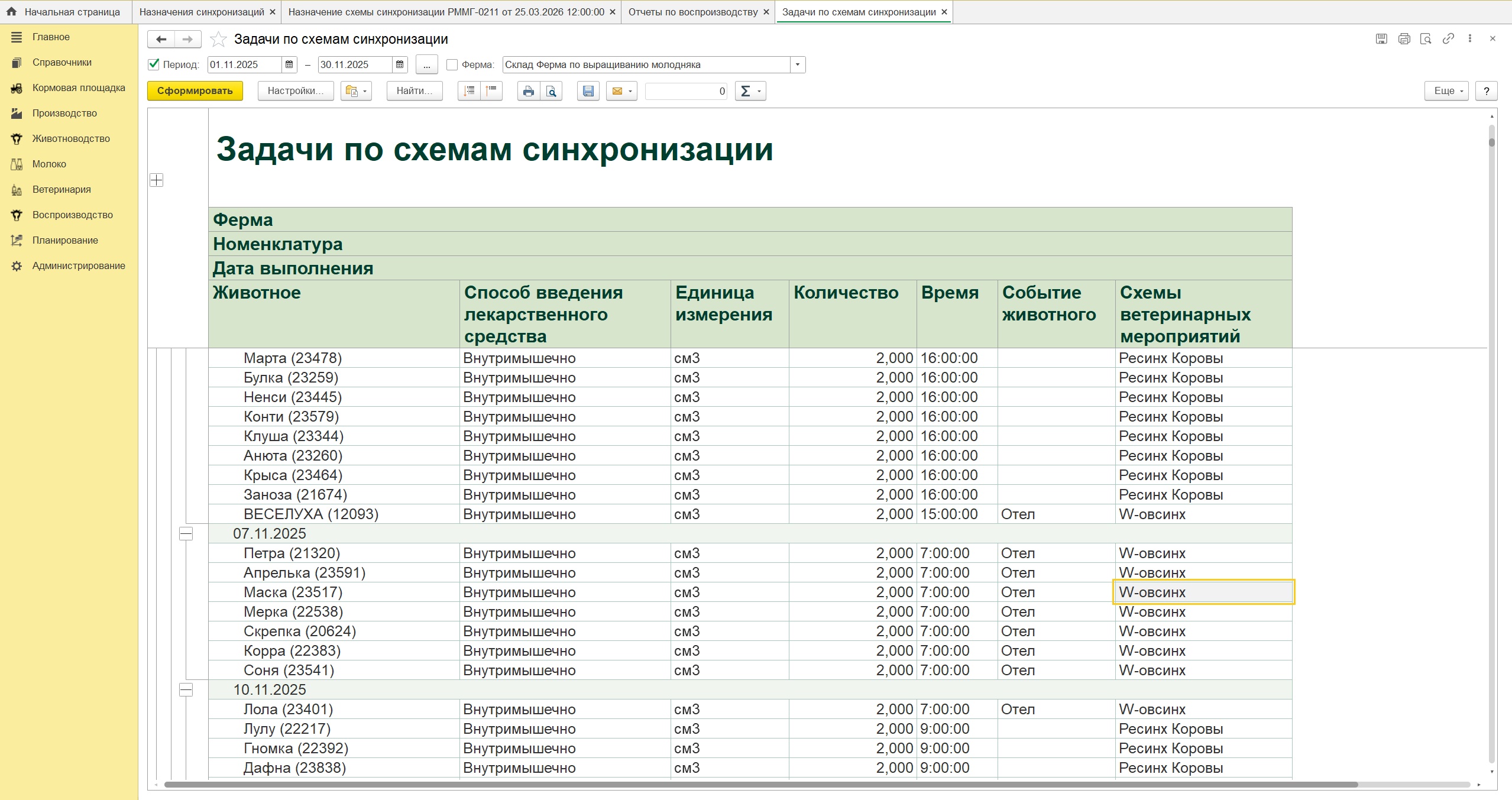Switch to Назначения синхронизаций tab
The width and height of the screenshot is (1512, 800).
pyautogui.click(x=202, y=12)
